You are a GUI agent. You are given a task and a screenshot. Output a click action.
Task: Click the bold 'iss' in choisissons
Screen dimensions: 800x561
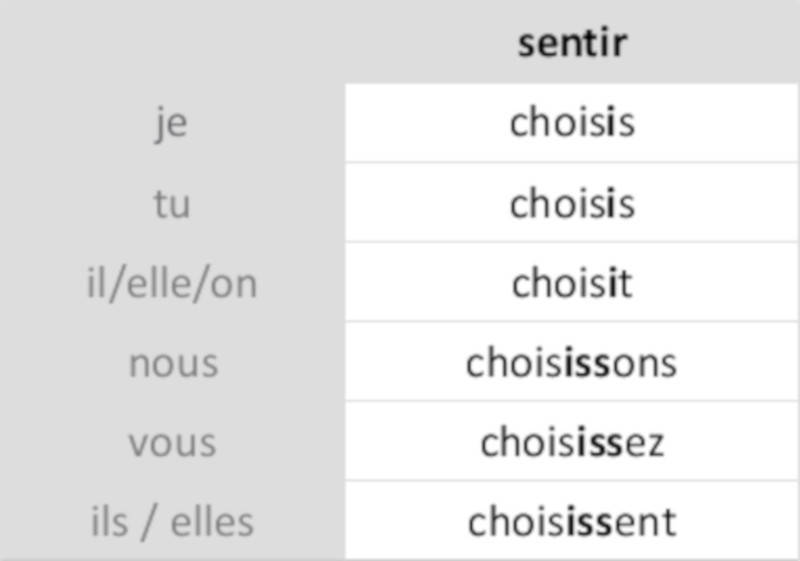tap(587, 363)
